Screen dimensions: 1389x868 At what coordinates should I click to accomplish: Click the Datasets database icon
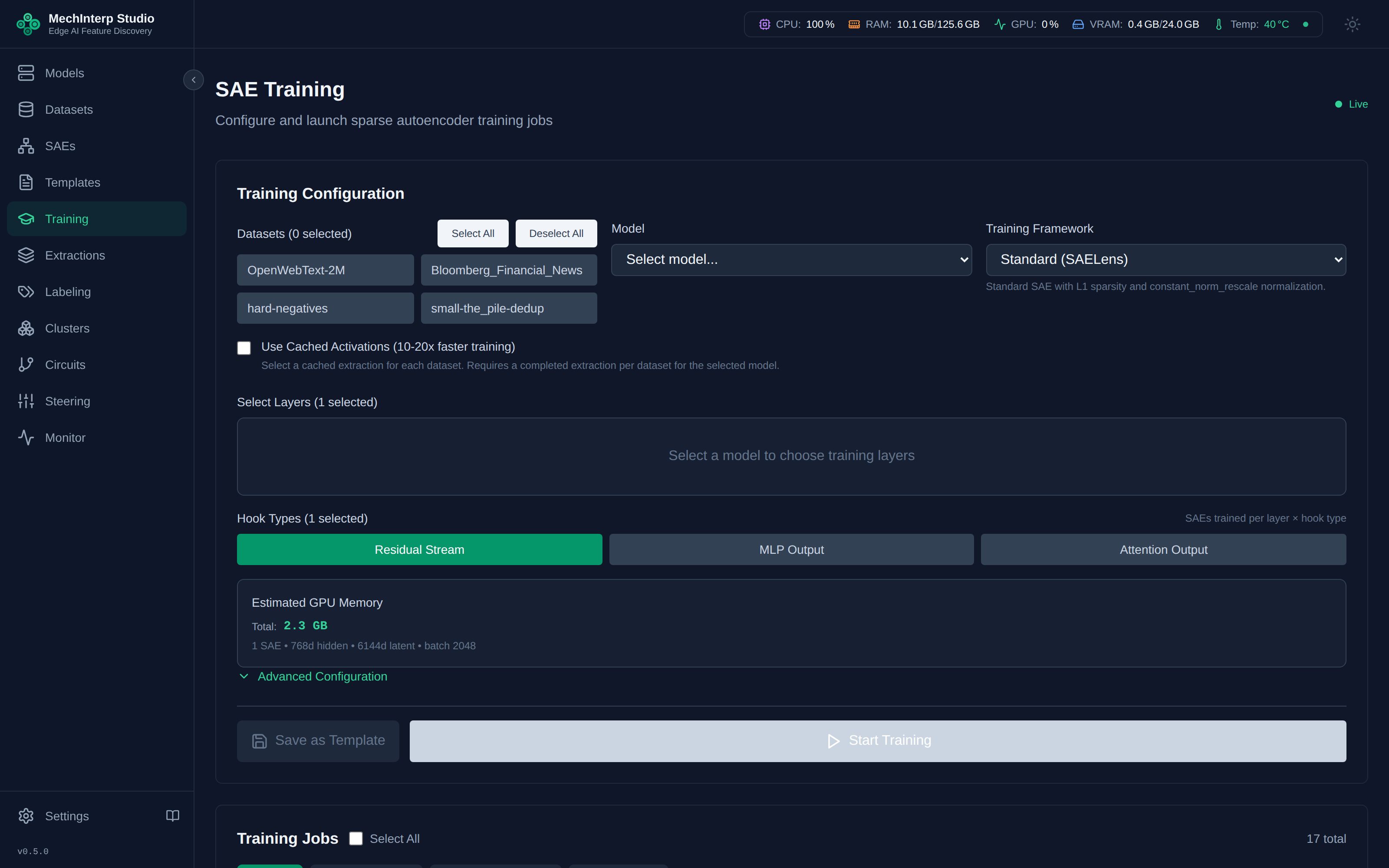26,110
